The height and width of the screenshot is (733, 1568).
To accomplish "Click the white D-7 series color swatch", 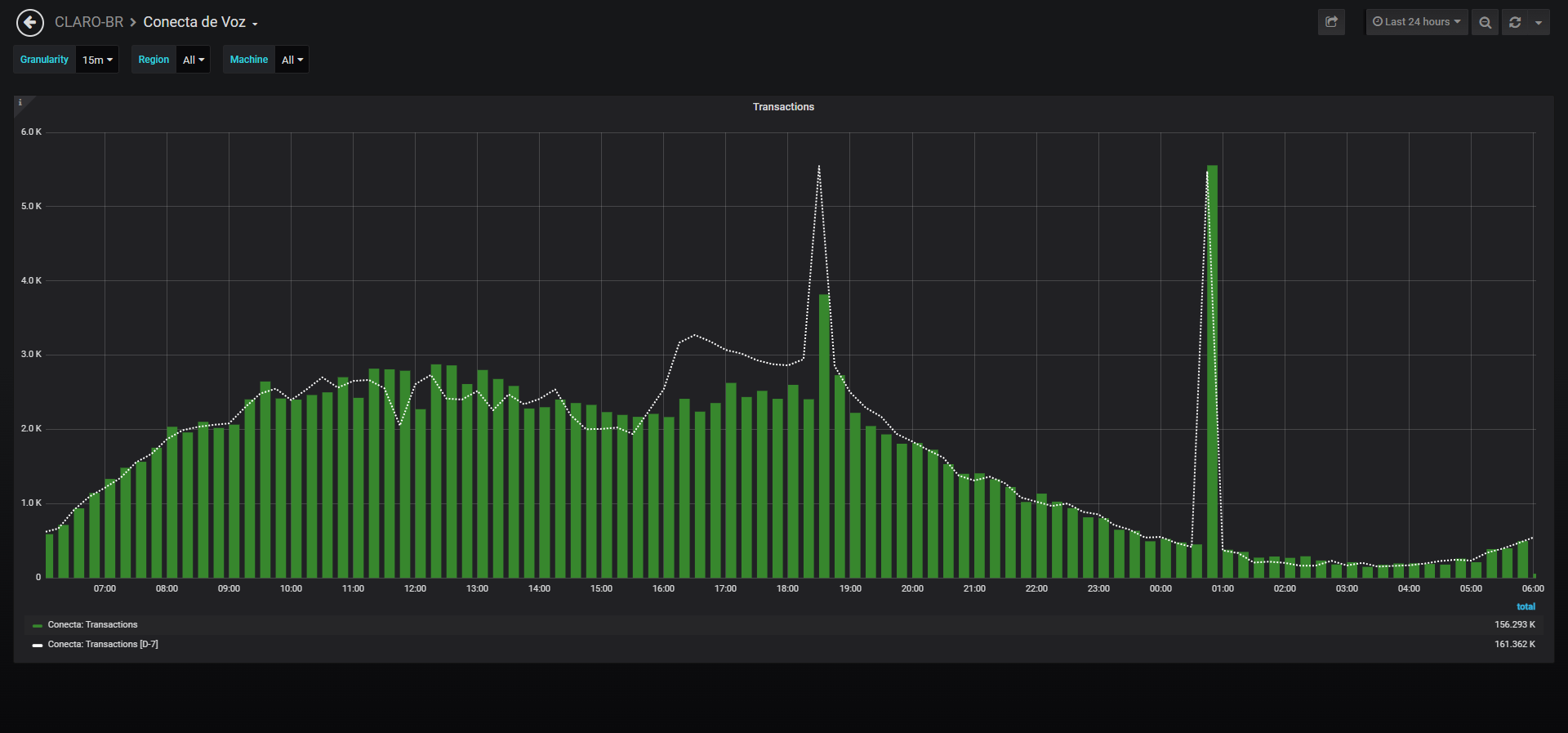I will [38, 646].
